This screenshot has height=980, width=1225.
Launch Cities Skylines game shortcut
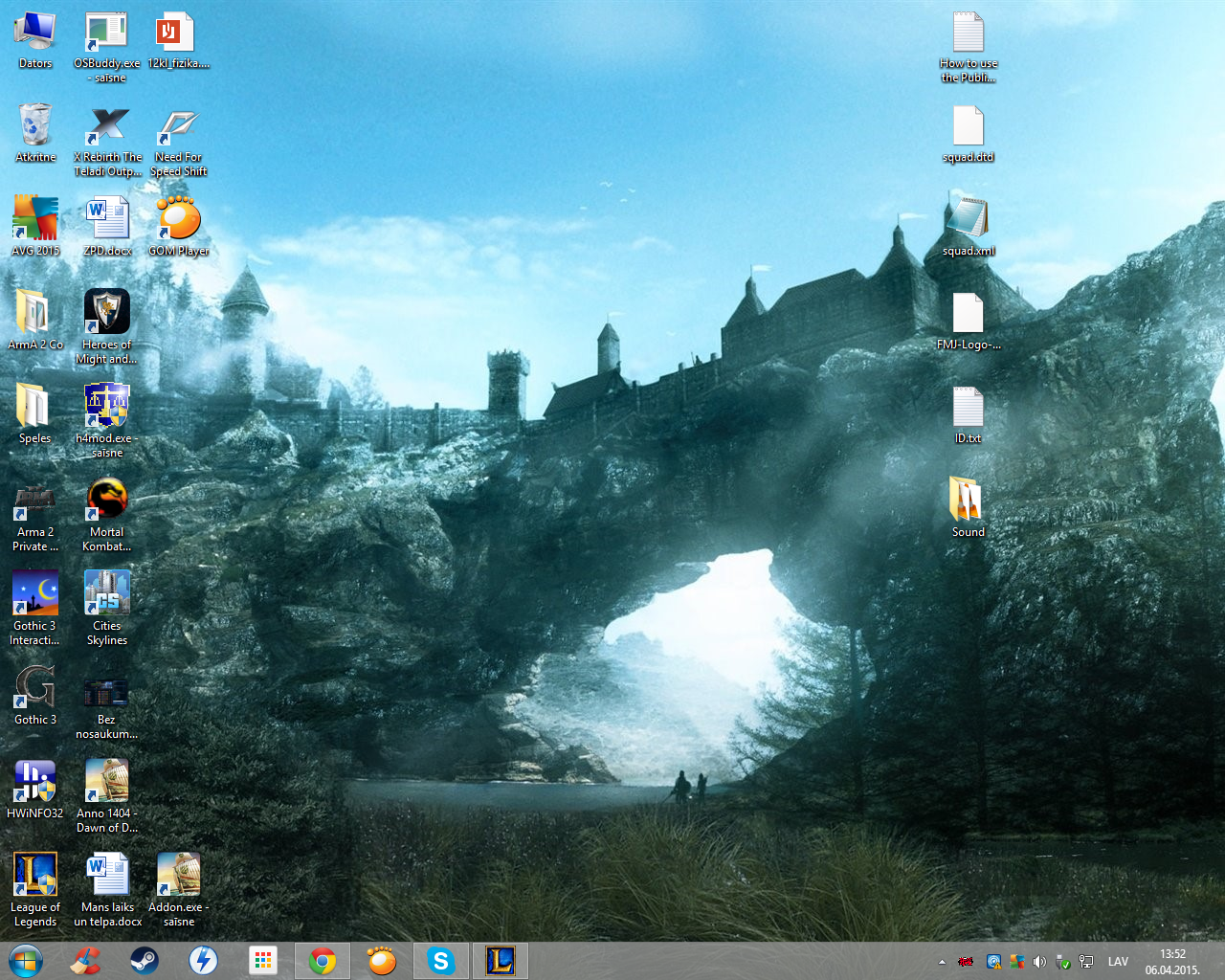pyautogui.click(x=107, y=610)
